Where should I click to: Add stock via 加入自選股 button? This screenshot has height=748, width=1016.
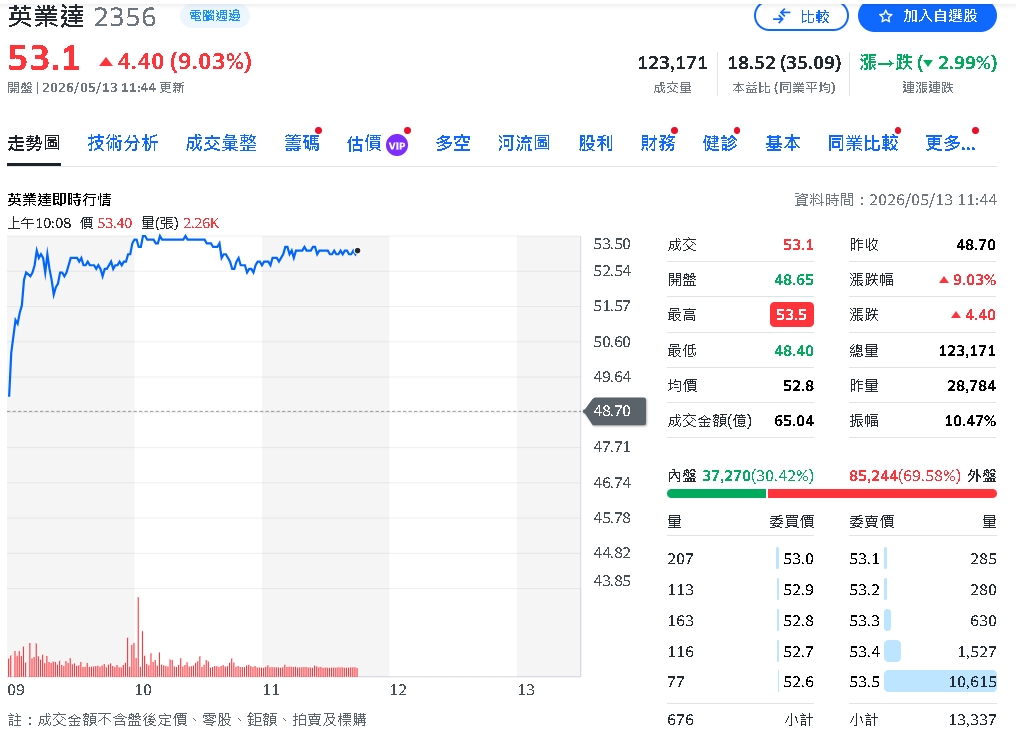point(927,16)
